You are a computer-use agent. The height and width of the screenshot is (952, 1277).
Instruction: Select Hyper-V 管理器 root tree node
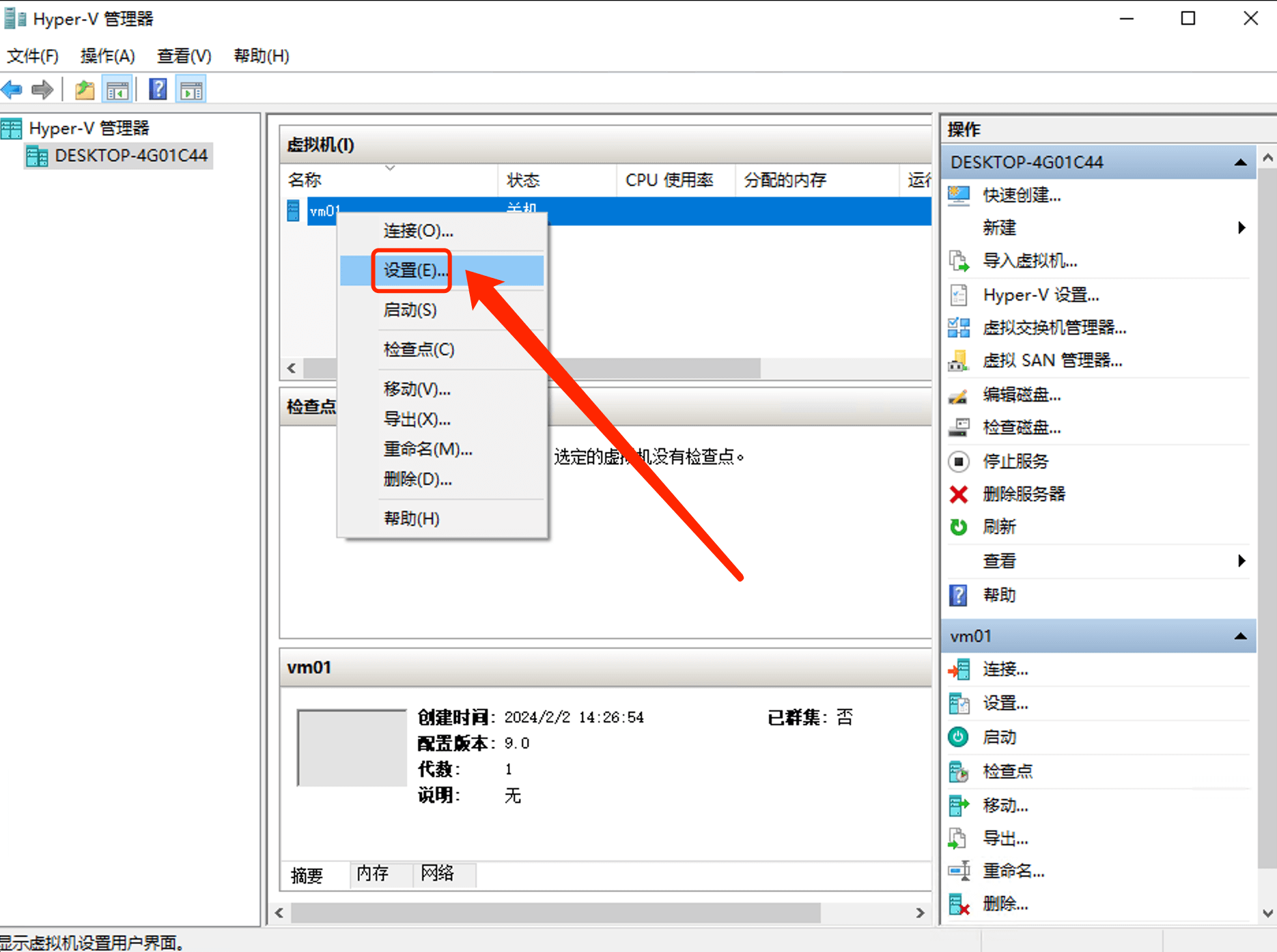76,128
